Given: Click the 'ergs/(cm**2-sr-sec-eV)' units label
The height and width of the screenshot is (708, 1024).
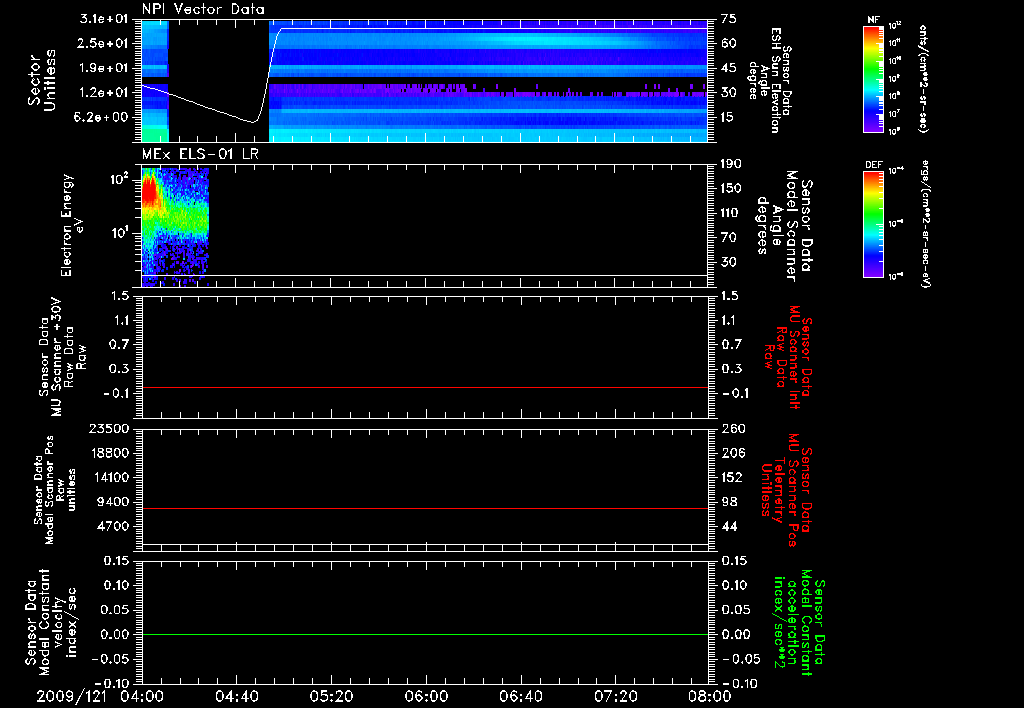Looking at the screenshot, I should pos(925,223).
